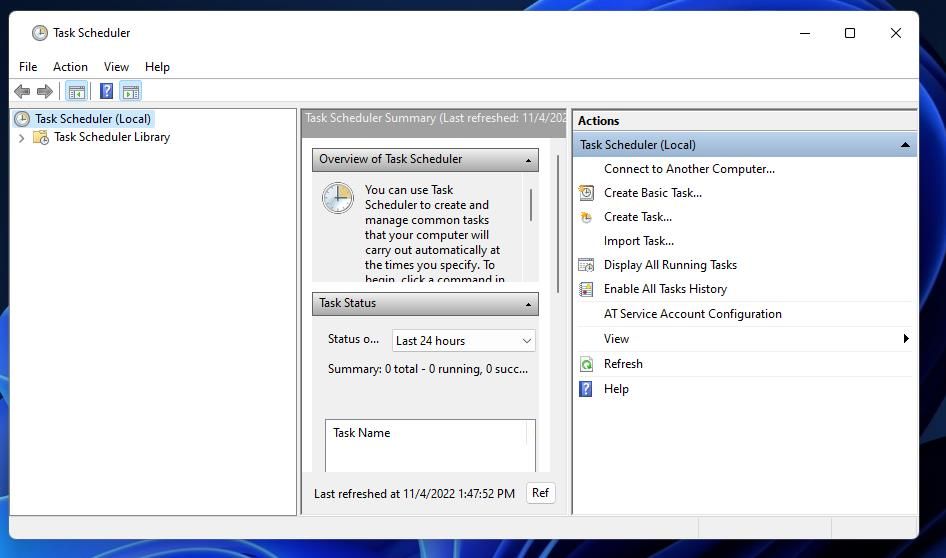Open the View menu in menu bar
The width and height of the screenshot is (946, 558).
tap(116, 67)
